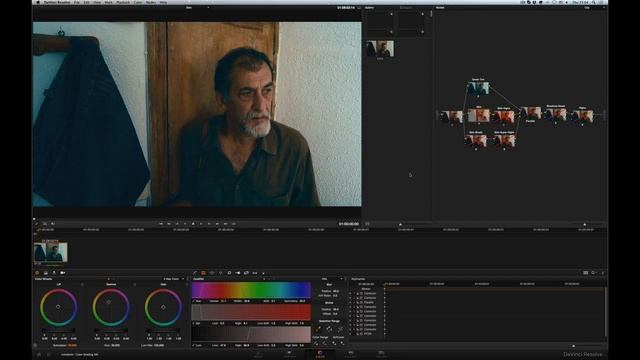Image resolution: width=640 pixels, height=360 pixels.
Task: Reset the Gamma color wheel
Action: (x=134, y=284)
